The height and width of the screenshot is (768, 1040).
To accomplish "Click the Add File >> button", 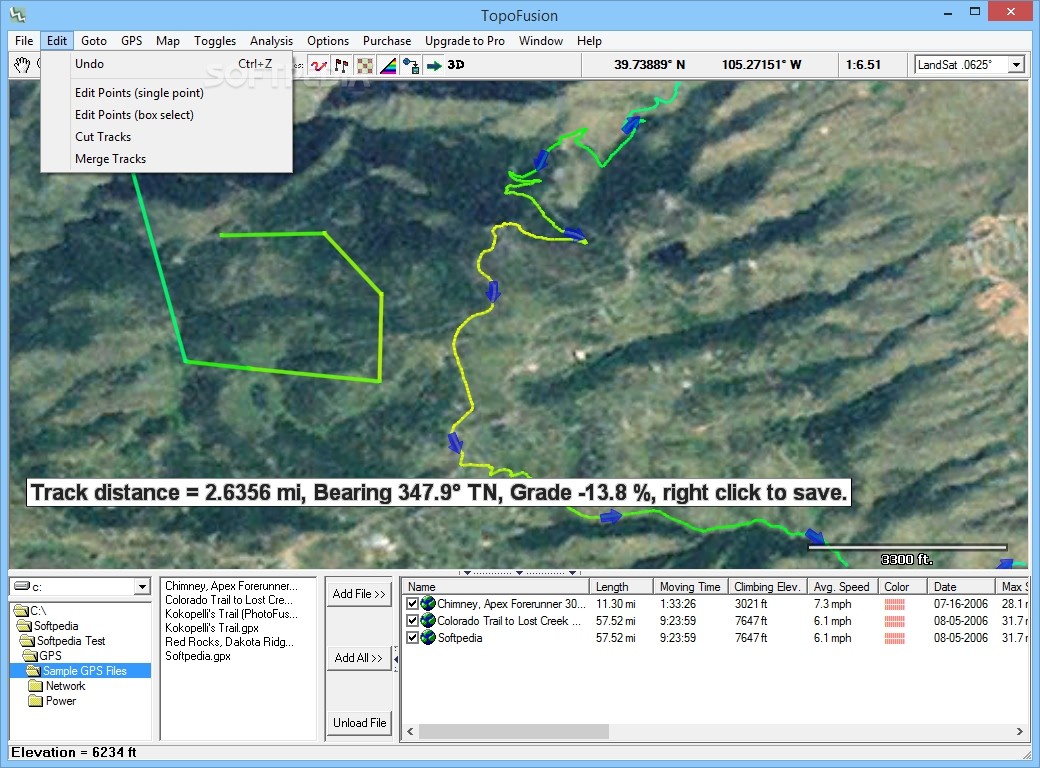I will tap(359, 594).
